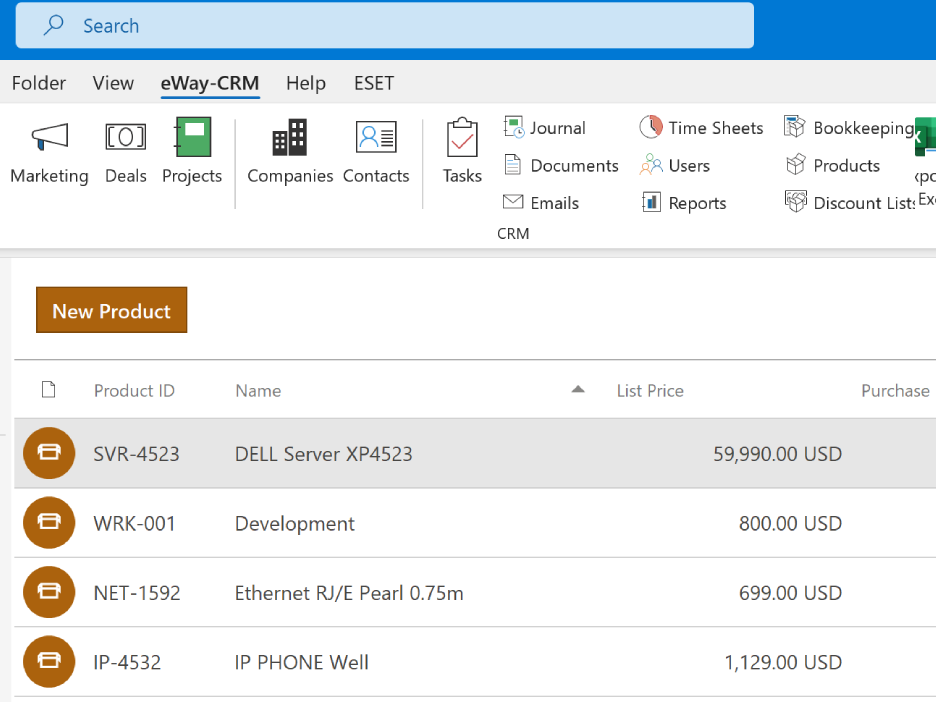Select the eWay-CRM ribbon tab
This screenshot has height=702, width=936.
(x=210, y=83)
